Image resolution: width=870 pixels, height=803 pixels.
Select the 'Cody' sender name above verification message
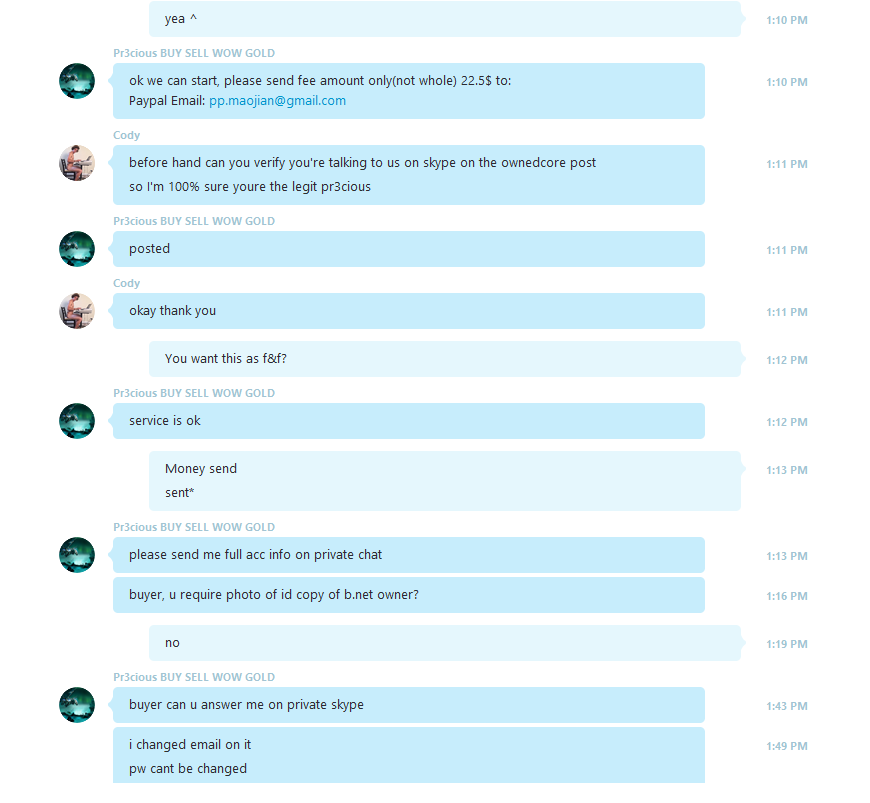tap(127, 135)
